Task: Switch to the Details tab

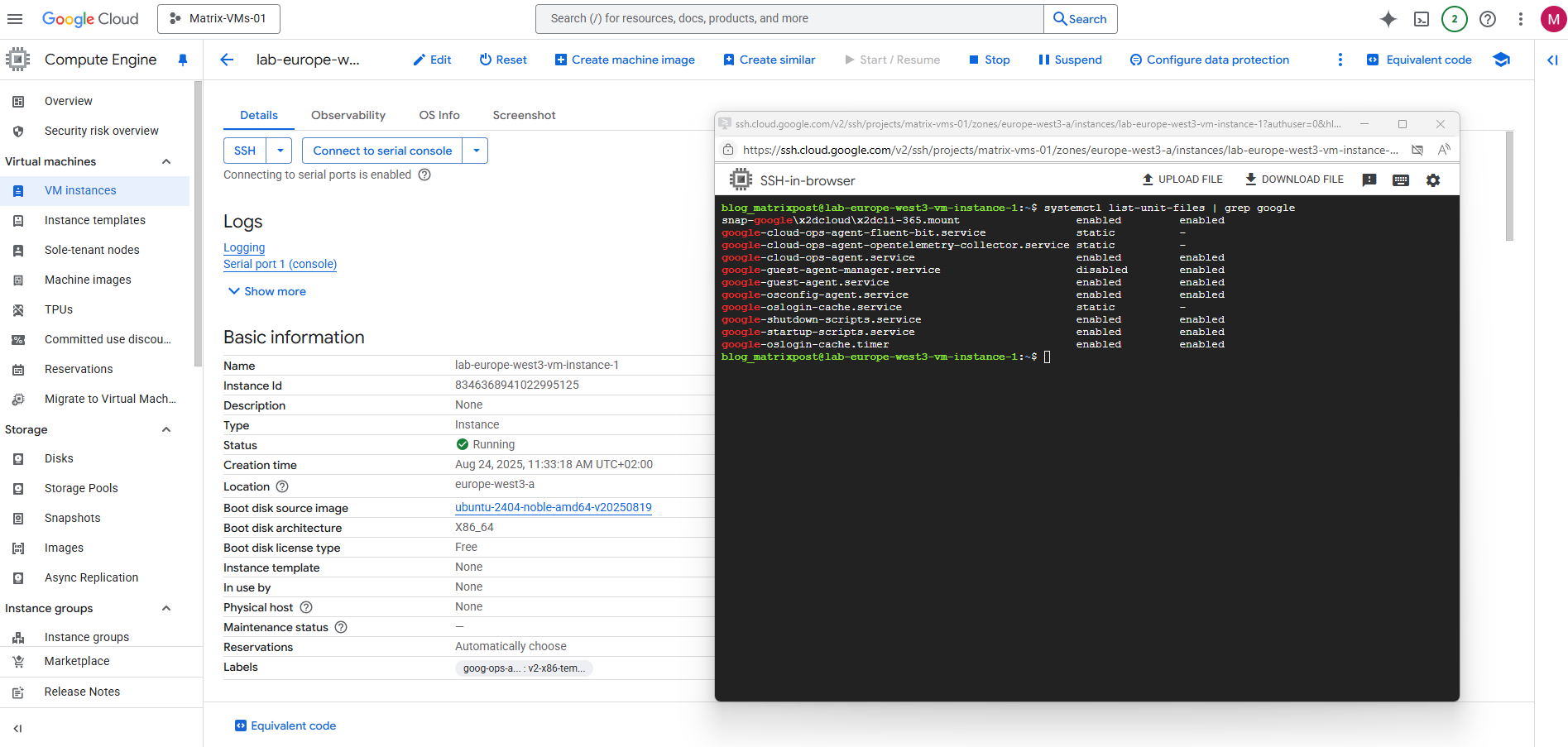Action: coord(259,115)
